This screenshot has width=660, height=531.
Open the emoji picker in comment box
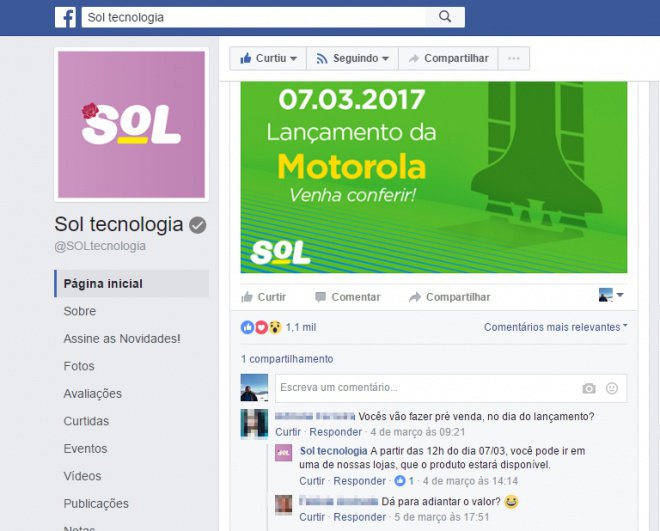pos(612,388)
